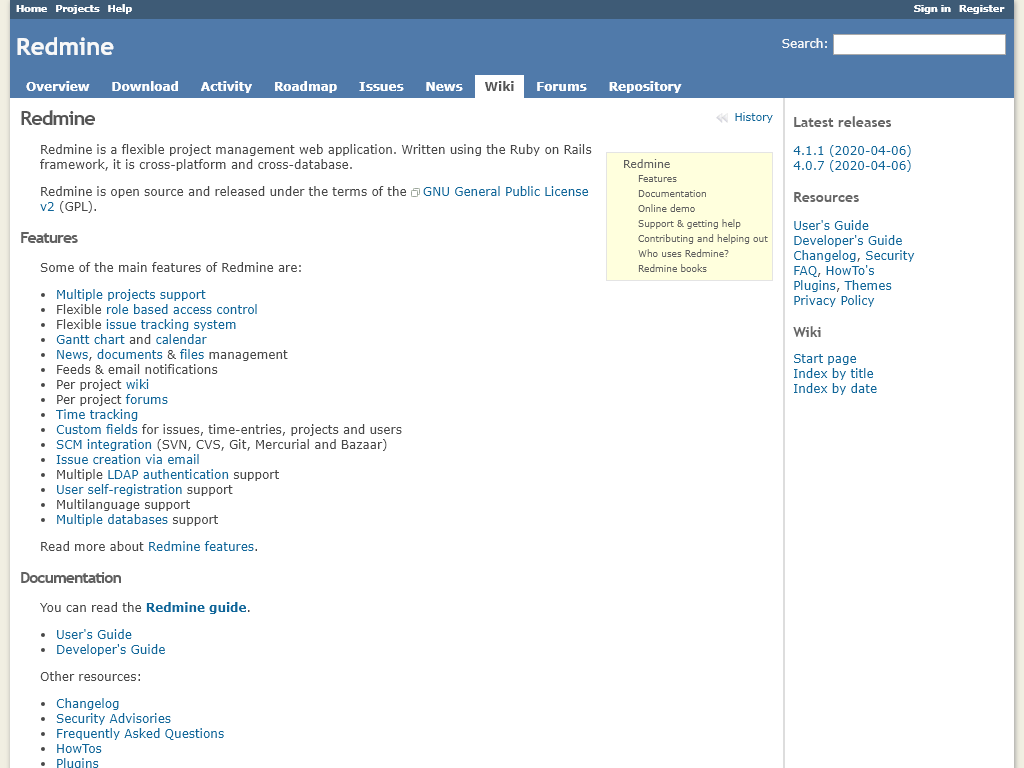Open Security Advisories under Other resources

[x=113, y=718]
